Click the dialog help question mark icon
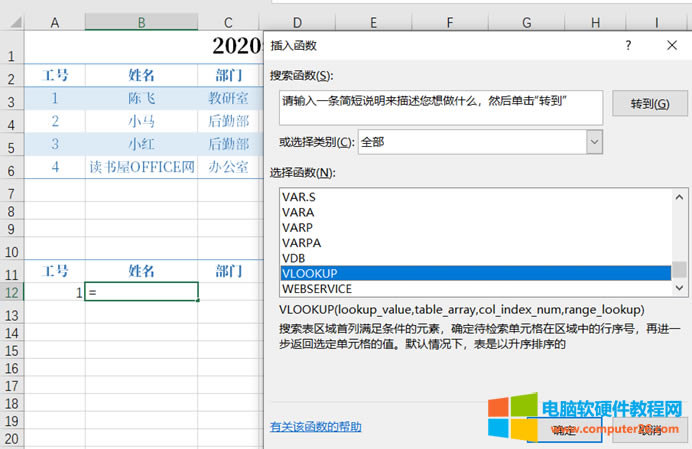The height and width of the screenshot is (449, 692). (628, 46)
